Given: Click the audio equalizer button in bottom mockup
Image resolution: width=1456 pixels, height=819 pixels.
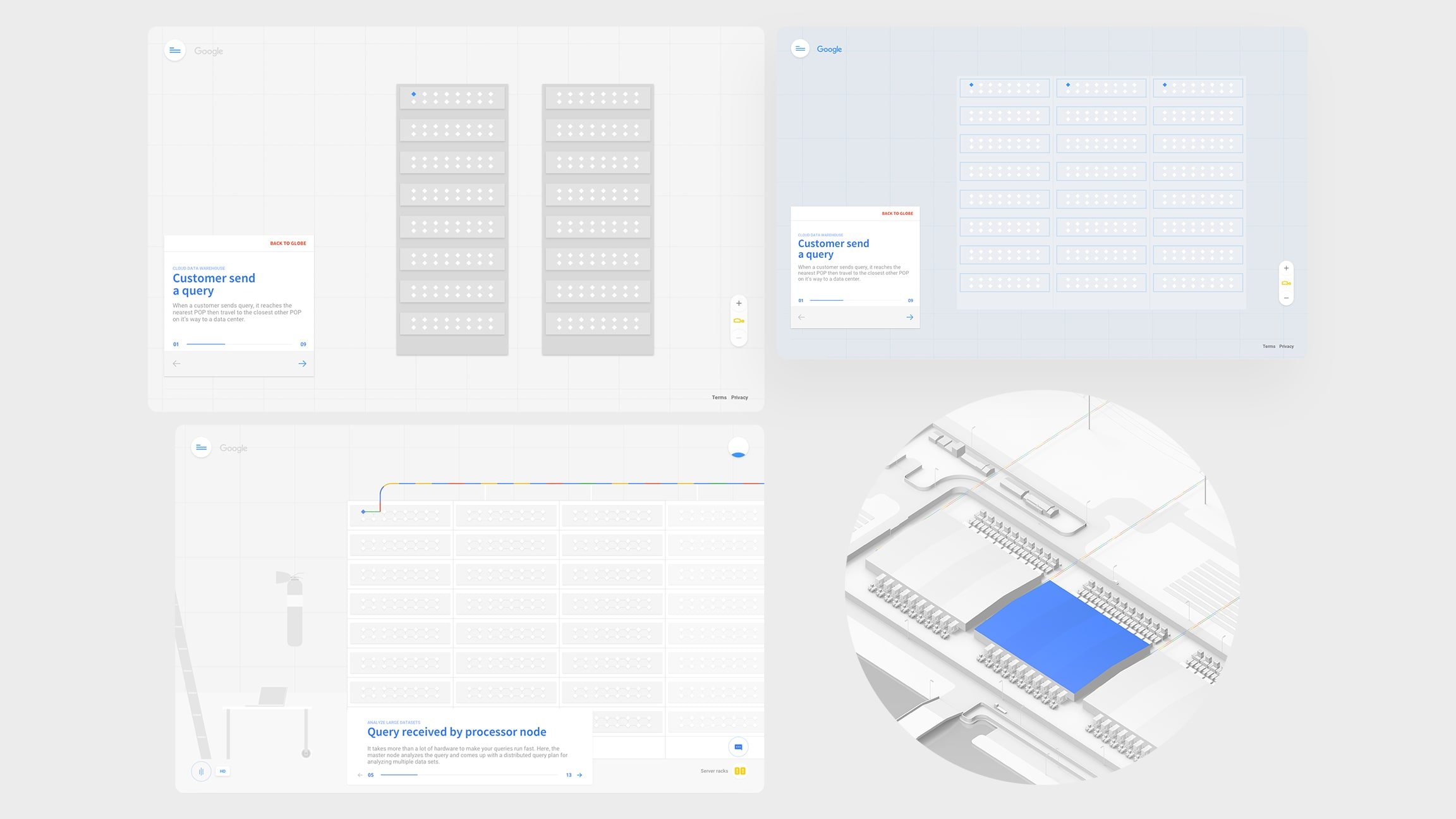Looking at the screenshot, I should point(201,771).
